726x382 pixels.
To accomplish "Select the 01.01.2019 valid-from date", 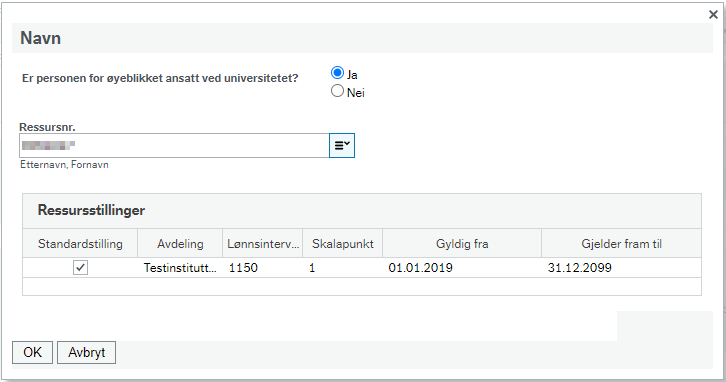I will pos(462,268).
